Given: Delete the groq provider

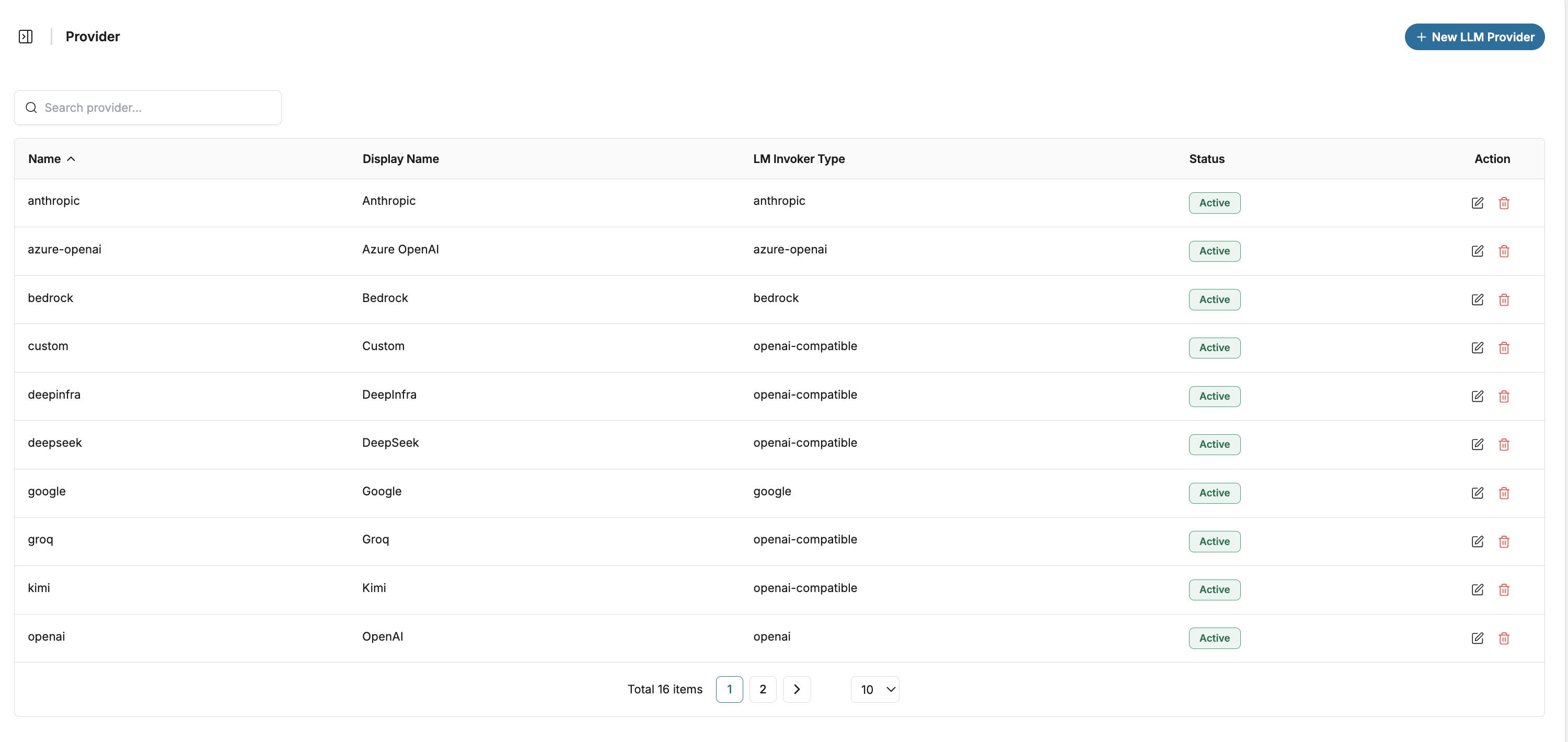Looking at the screenshot, I should [1504, 541].
